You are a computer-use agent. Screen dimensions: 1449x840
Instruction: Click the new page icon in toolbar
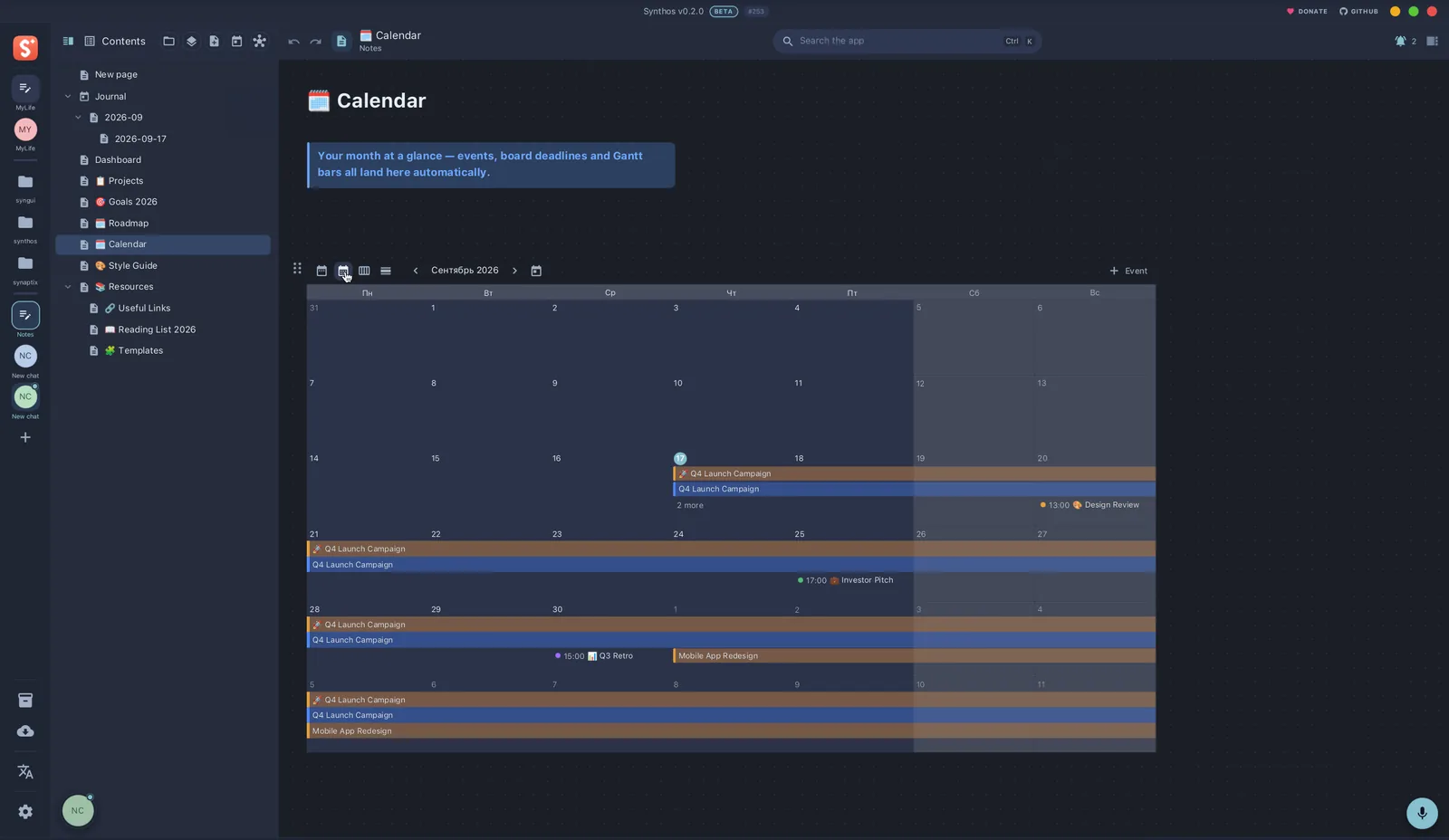coord(214,41)
